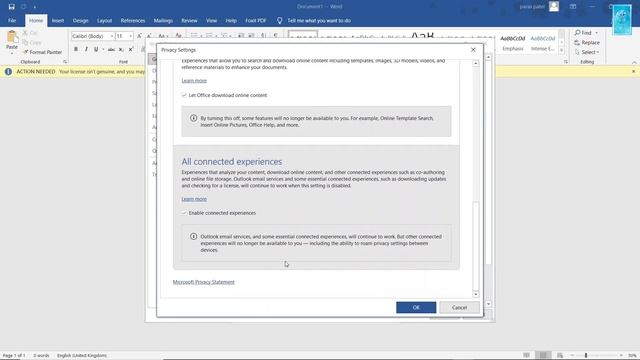
Task: Open the font size dropdown
Action: (x=130, y=36)
